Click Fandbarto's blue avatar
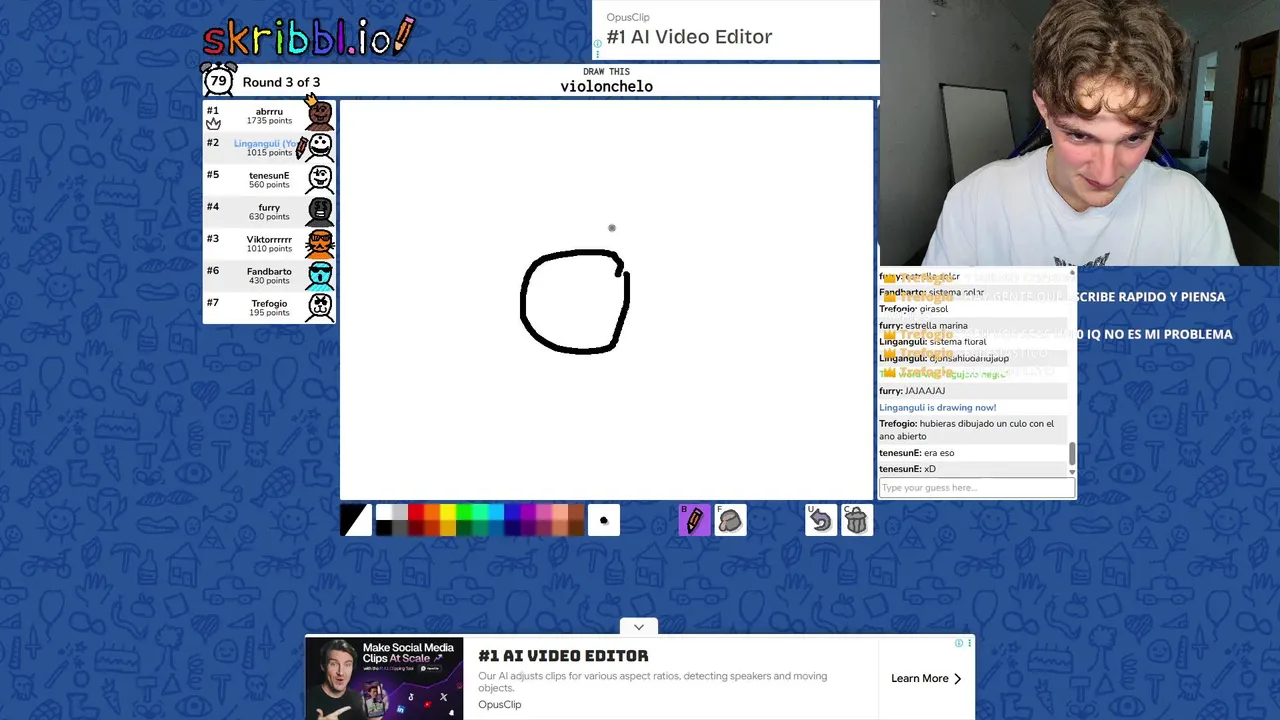This screenshot has height=720, width=1280. click(x=320, y=274)
